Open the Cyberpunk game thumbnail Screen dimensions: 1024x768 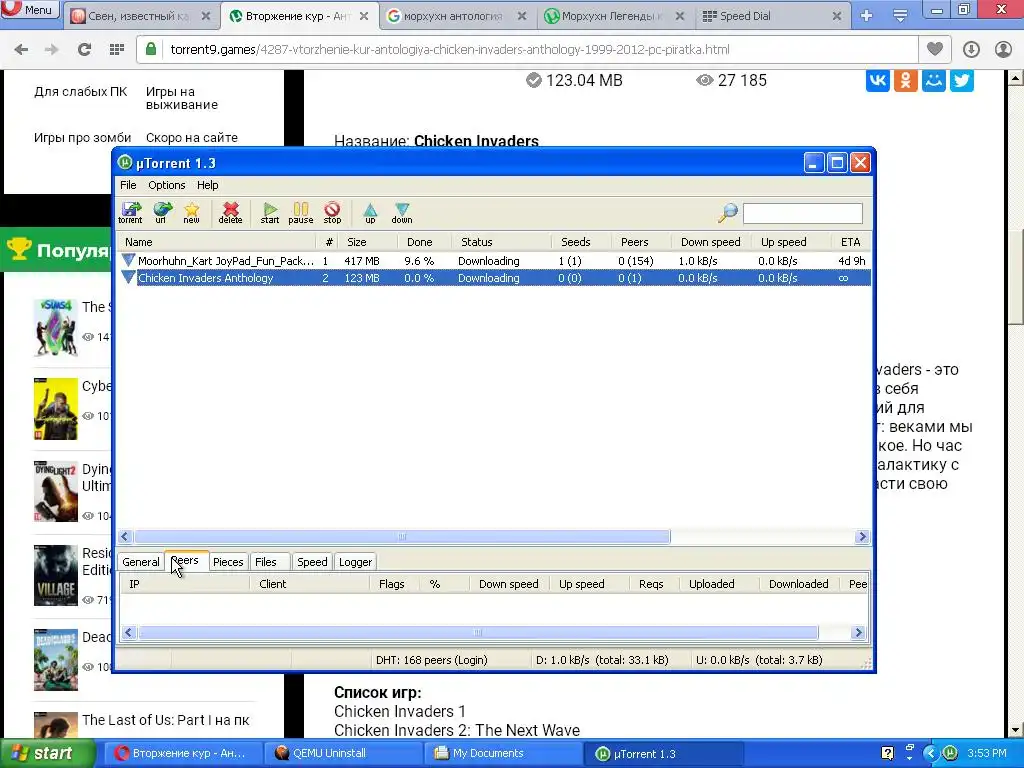56,409
